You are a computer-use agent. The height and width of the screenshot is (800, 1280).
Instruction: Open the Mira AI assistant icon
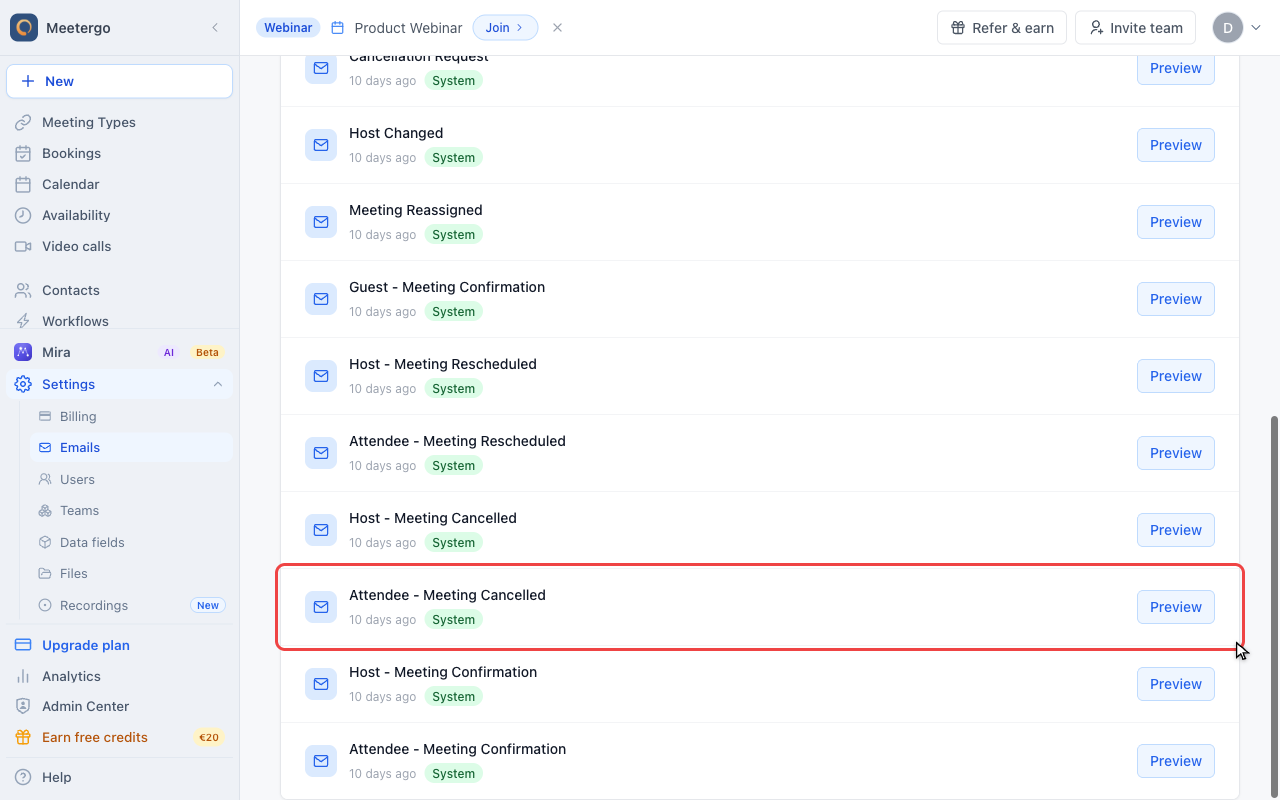pos(23,352)
